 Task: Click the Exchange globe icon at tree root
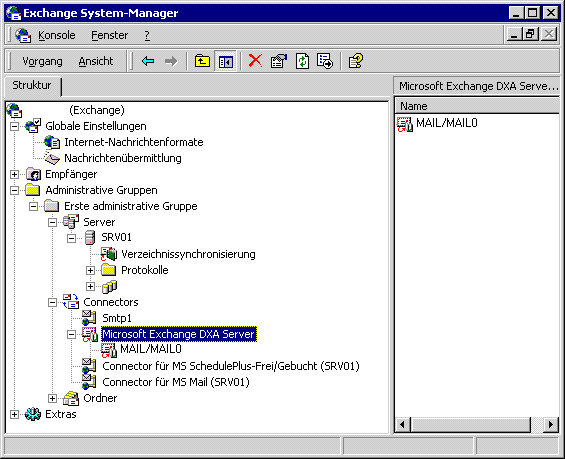click(14, 110)
